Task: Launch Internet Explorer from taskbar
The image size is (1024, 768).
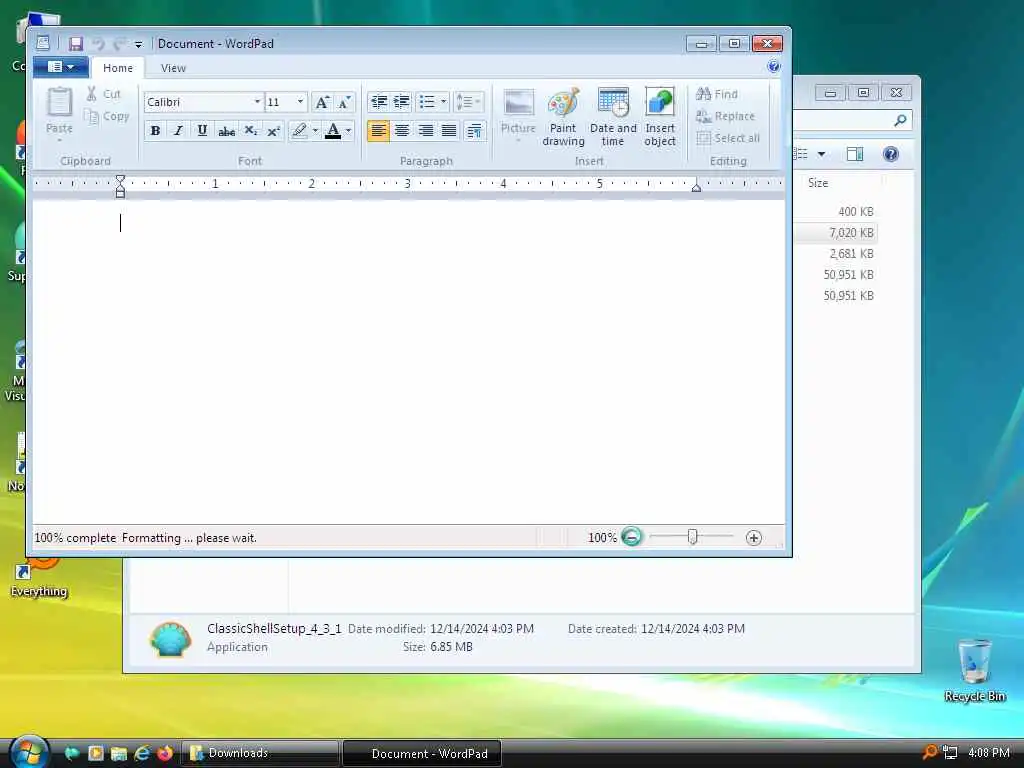Action: point(142,753)
